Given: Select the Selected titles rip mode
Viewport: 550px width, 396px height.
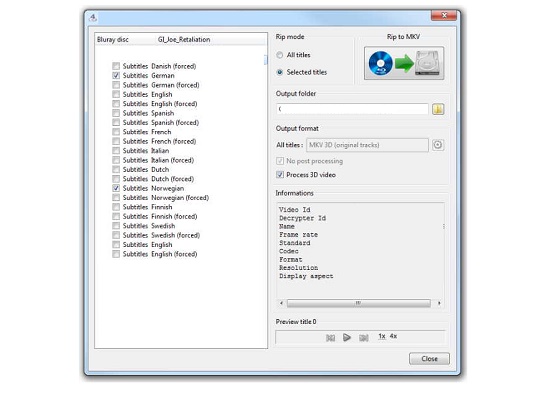Looking at the screenshot, I should coord(280,72).
